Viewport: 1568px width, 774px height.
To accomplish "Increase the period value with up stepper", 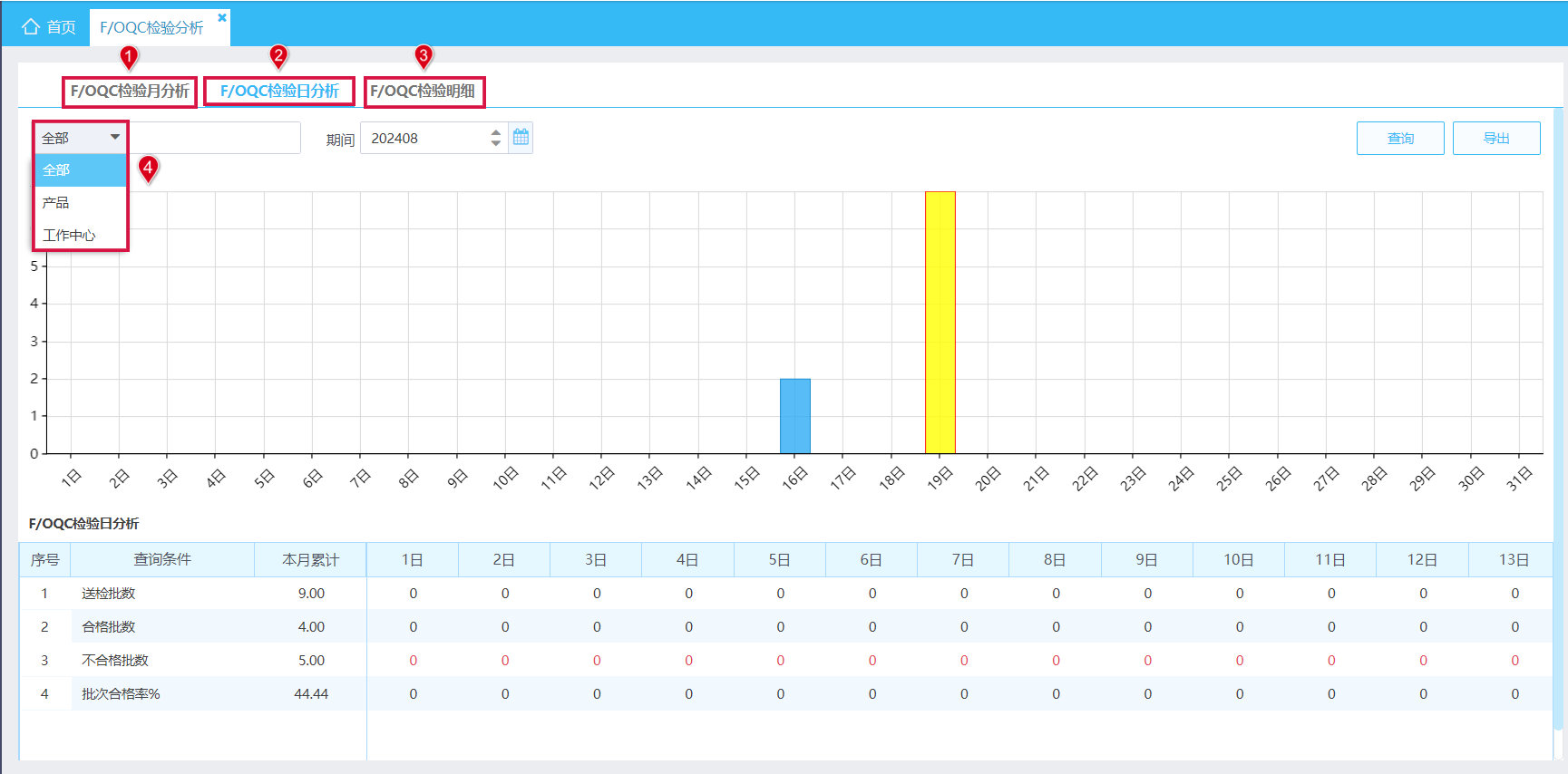I will pos(496,132).
